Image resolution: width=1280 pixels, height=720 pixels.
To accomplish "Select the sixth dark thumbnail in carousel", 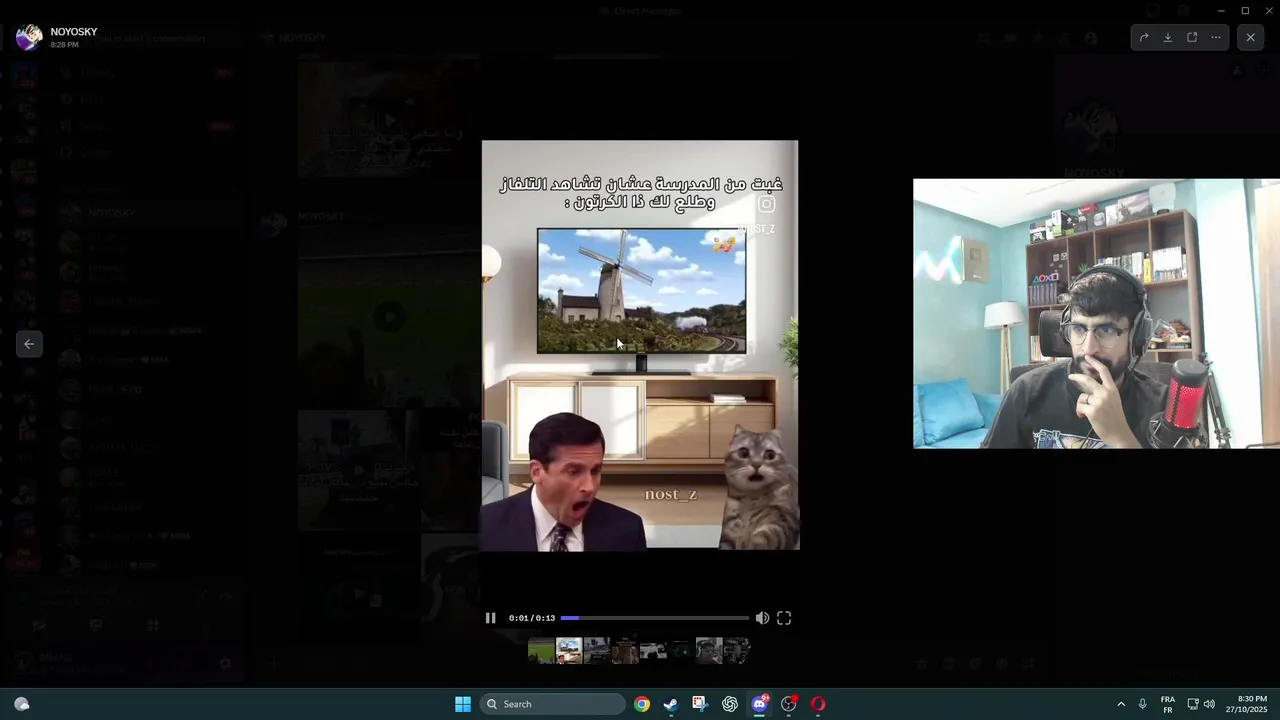I will tap(681, 651).
